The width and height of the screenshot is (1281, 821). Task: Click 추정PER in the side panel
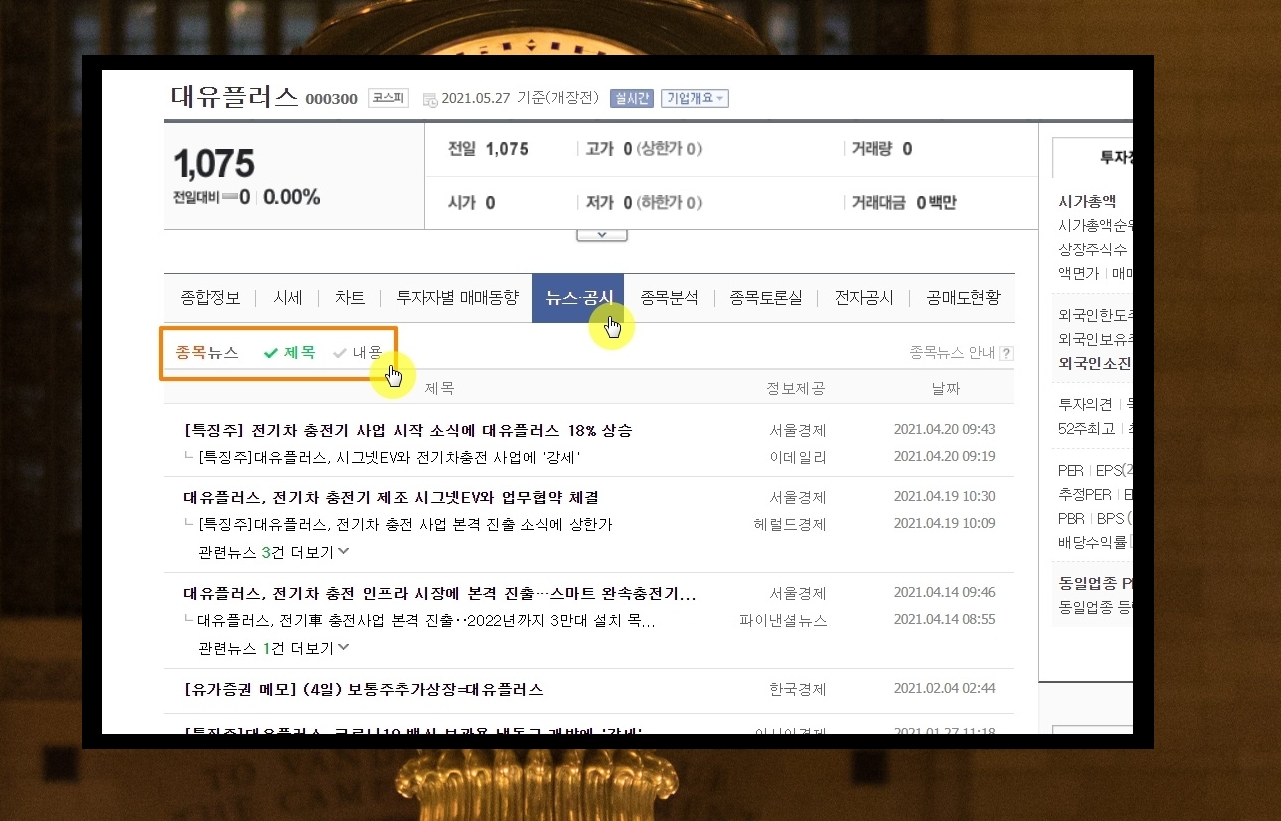coord(1085,494)
